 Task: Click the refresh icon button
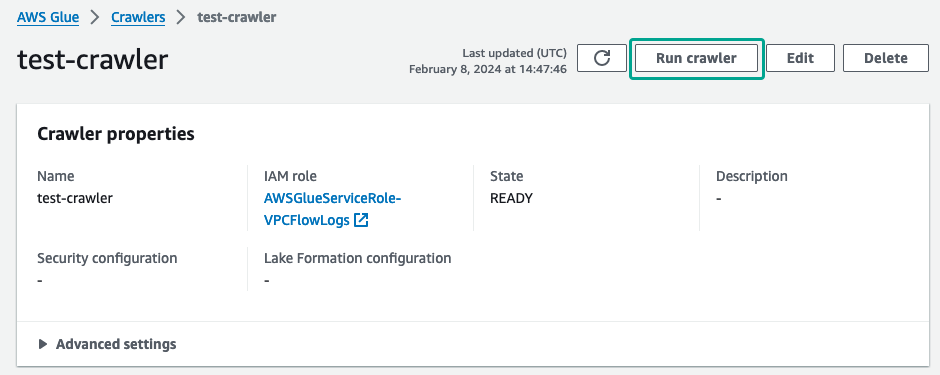[601, 58]
